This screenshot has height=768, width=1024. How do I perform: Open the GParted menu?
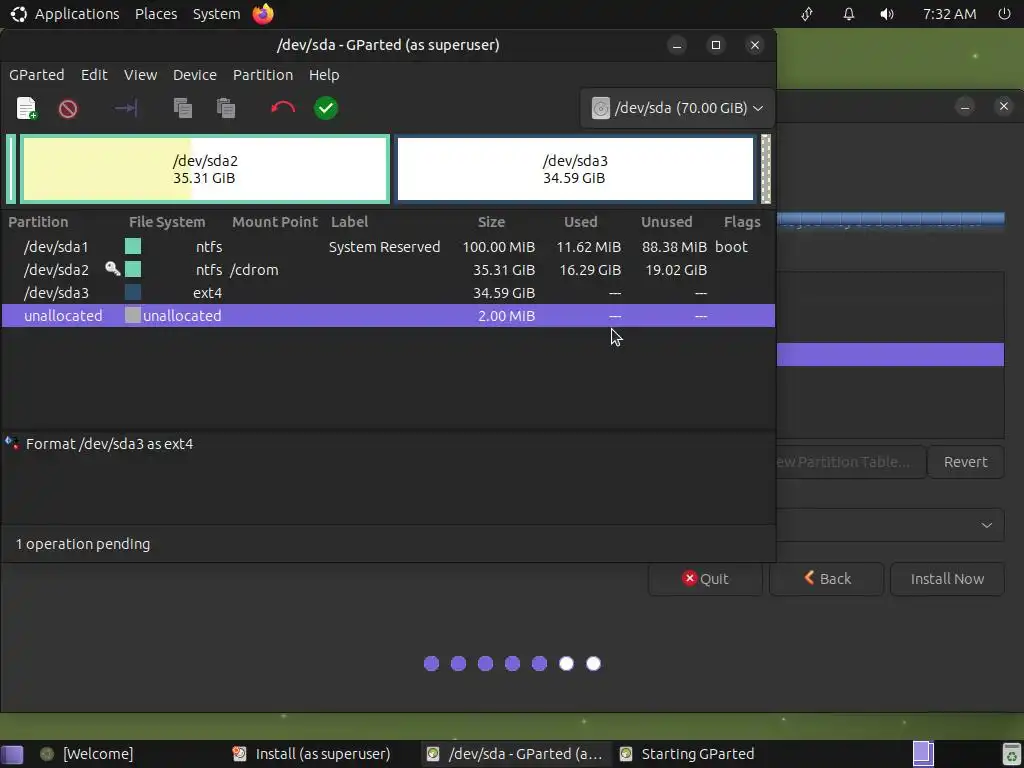(37, 74)
